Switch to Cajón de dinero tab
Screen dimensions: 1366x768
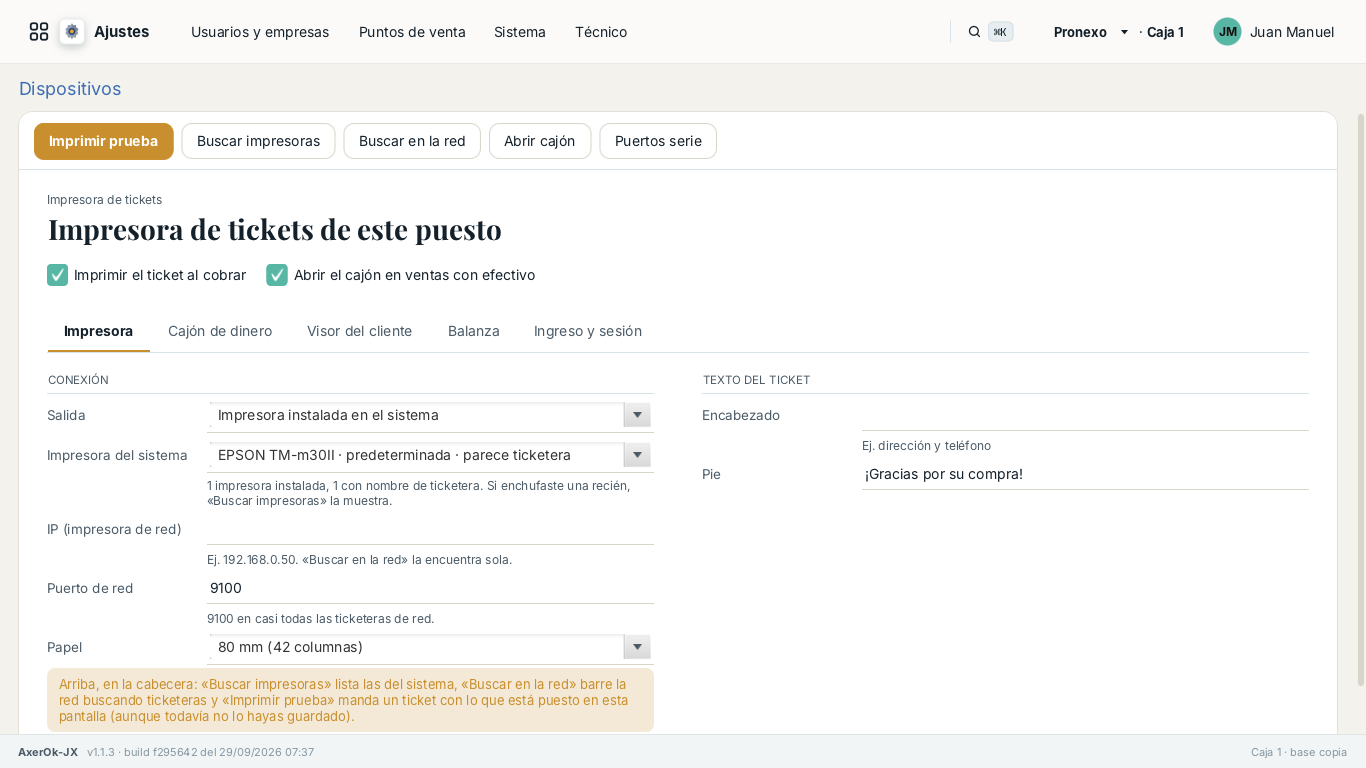(x=220, y=331)
